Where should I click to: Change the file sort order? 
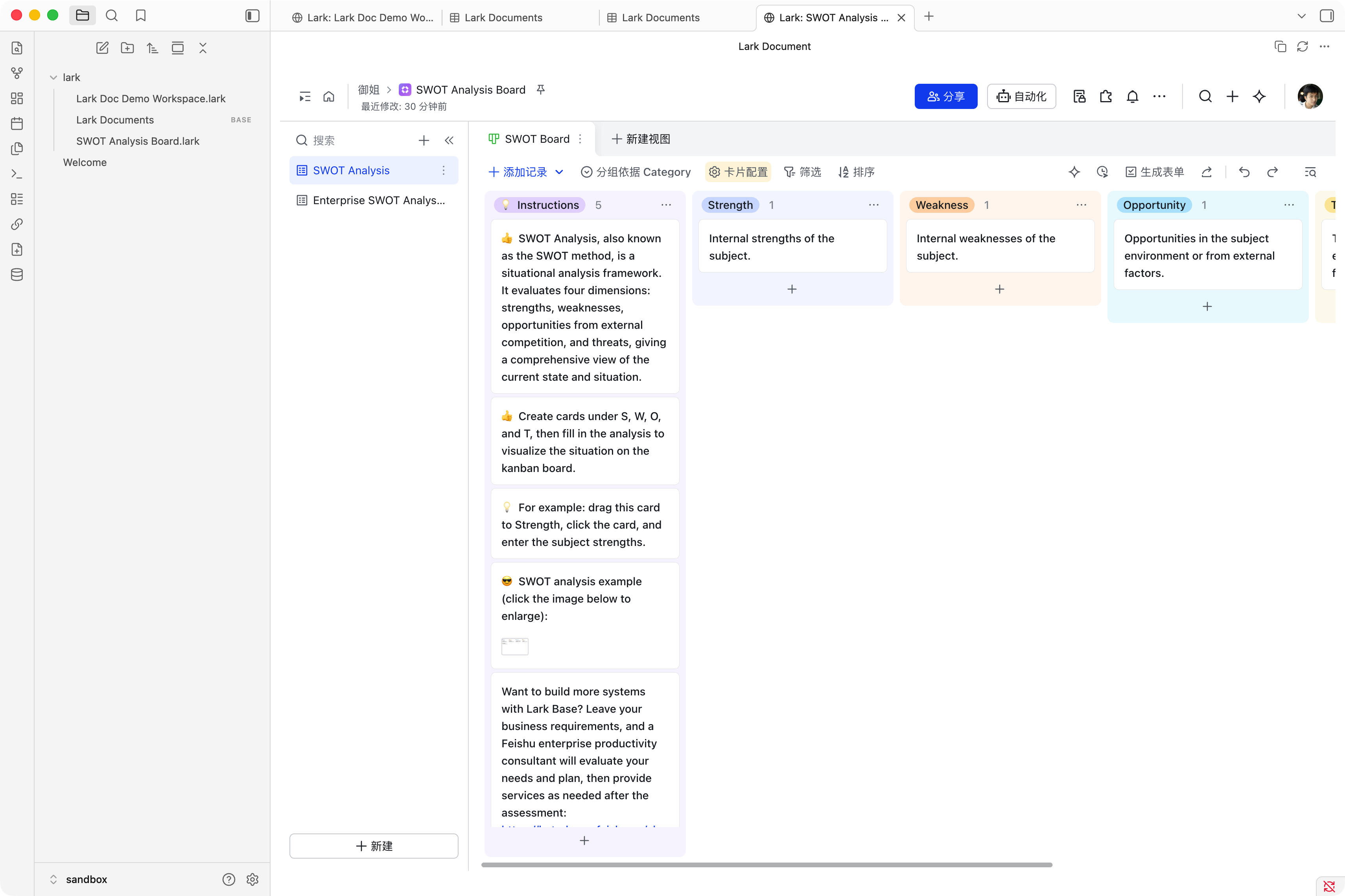click(153, 48)
